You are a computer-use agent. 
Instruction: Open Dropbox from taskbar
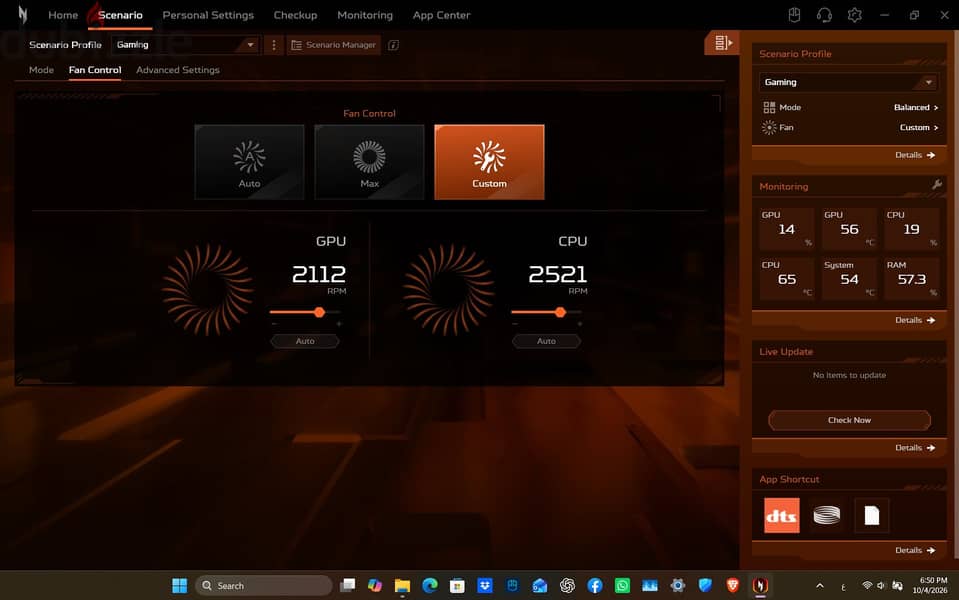click(x=485, y=585)
